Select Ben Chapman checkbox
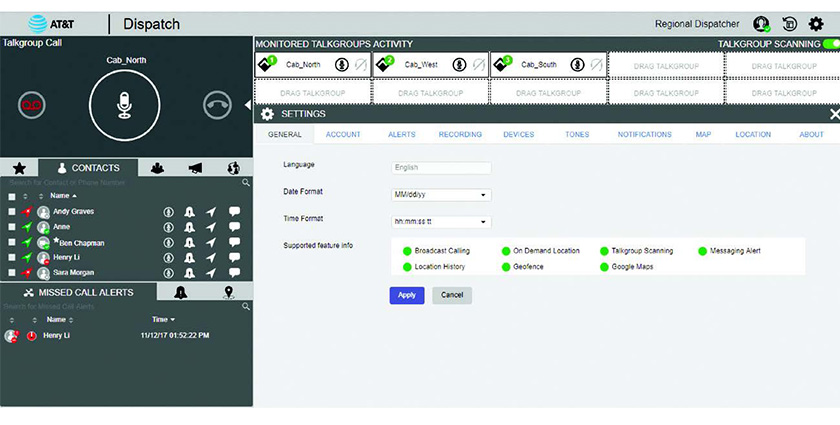Screen dimensions: 840x425 click(12, 242)
